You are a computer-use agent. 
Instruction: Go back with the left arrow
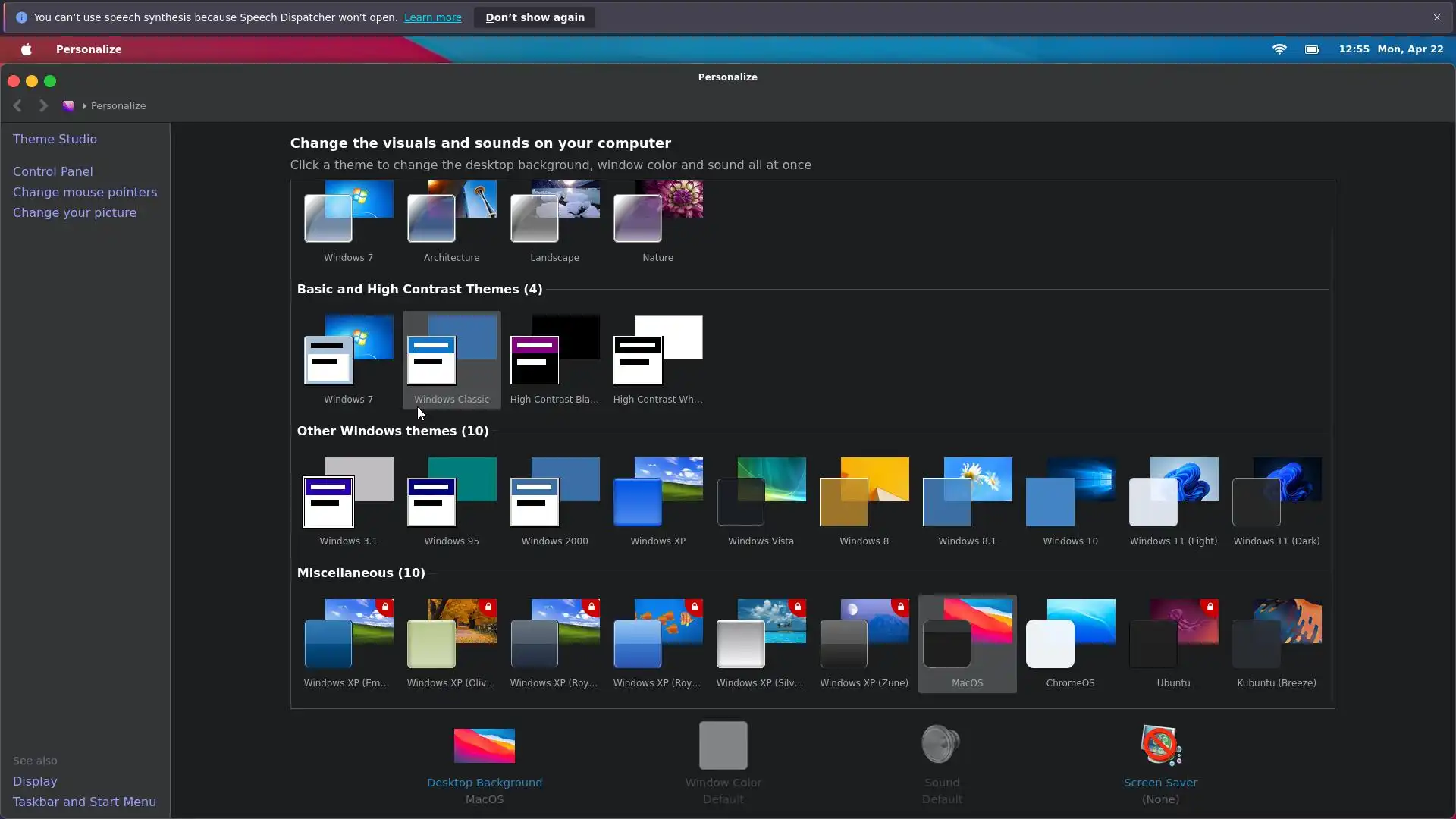click(x=17, y=106)
